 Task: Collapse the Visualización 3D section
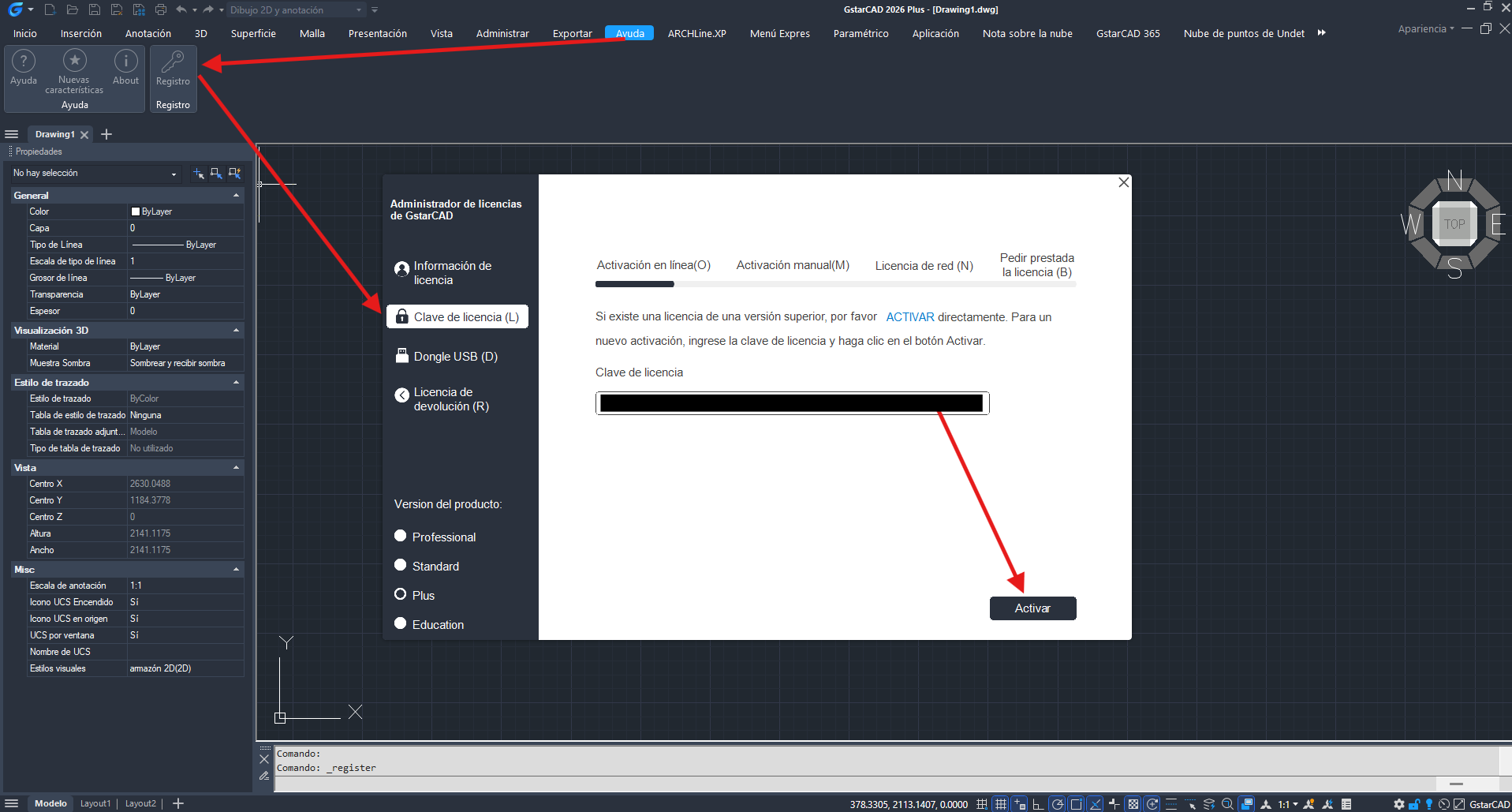pyautogui.click(x=236, y=331)
